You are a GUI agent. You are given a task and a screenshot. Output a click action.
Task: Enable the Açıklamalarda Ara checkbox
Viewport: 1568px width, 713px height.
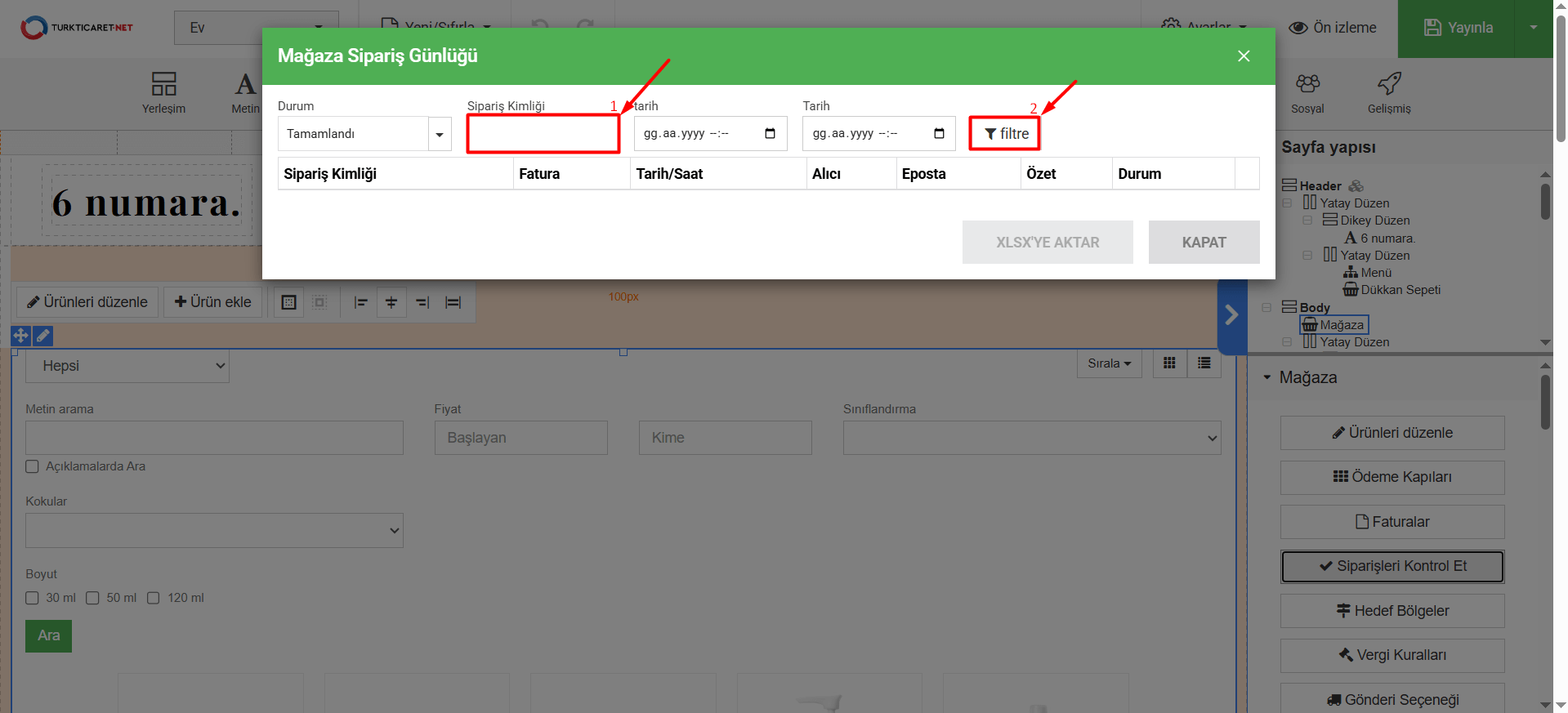(33, 466)
